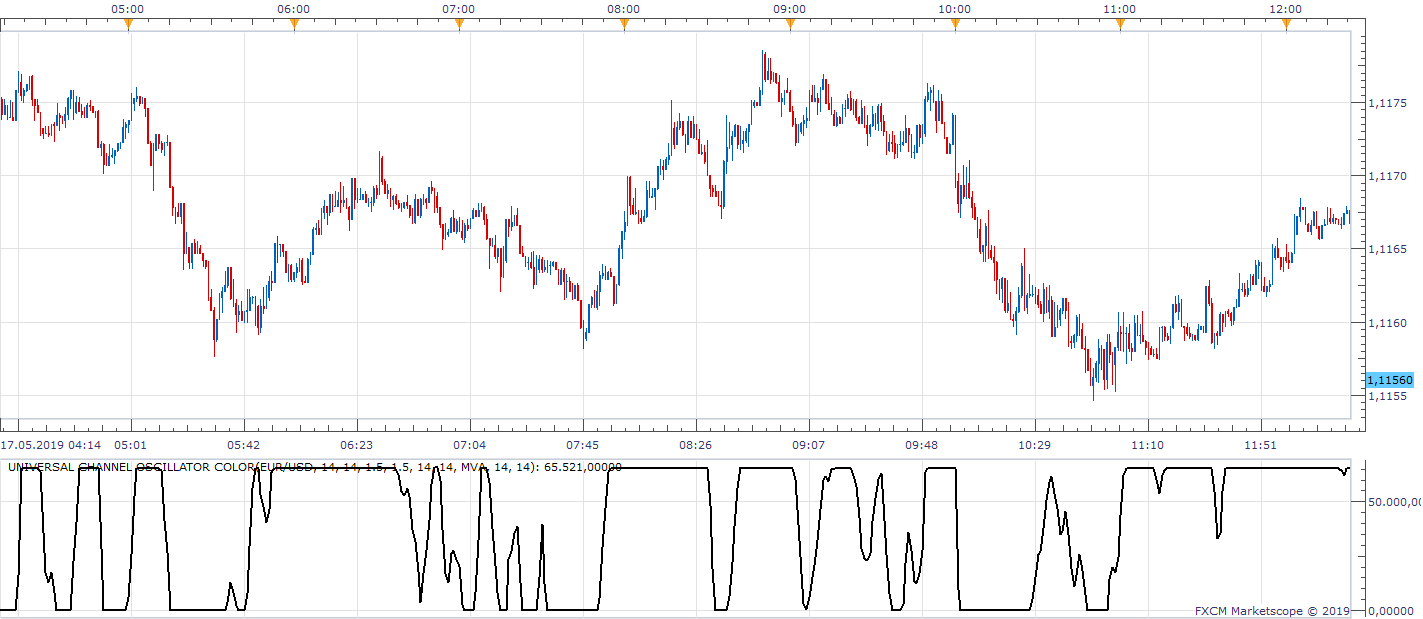Screen dimensions: 1423x619
Task: Click the blue 1,11560 current price label
Action: pyautogui.click(x=1390, y=380)
